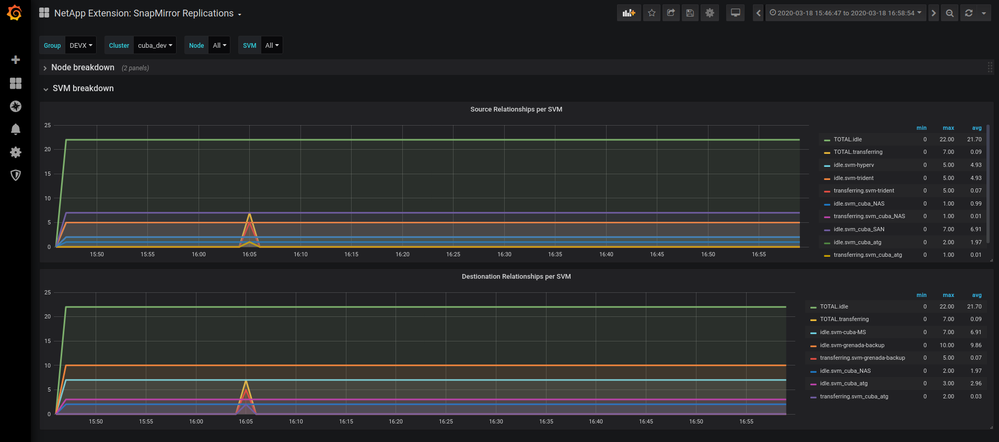
Task: Toggle TOTAL.idle in Destination legend
Action: [x=834, y=307]
